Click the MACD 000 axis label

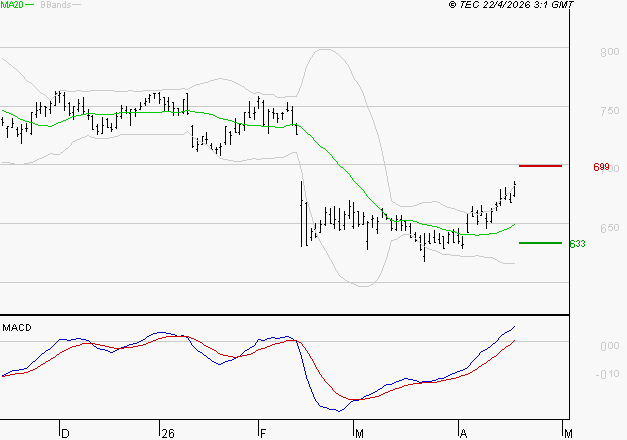610,346
